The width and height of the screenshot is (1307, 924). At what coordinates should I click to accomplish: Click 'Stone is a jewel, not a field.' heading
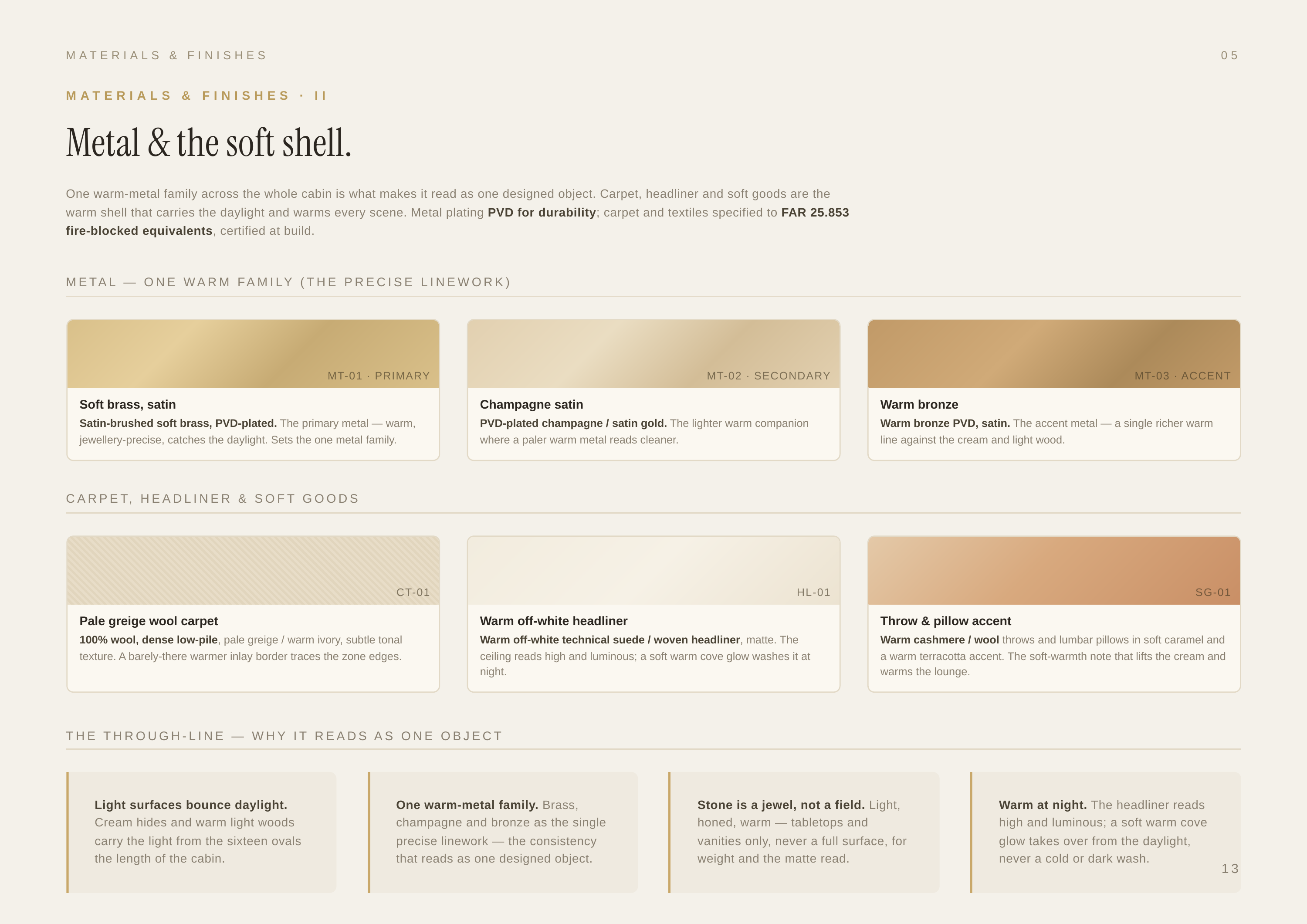[781, 805]
